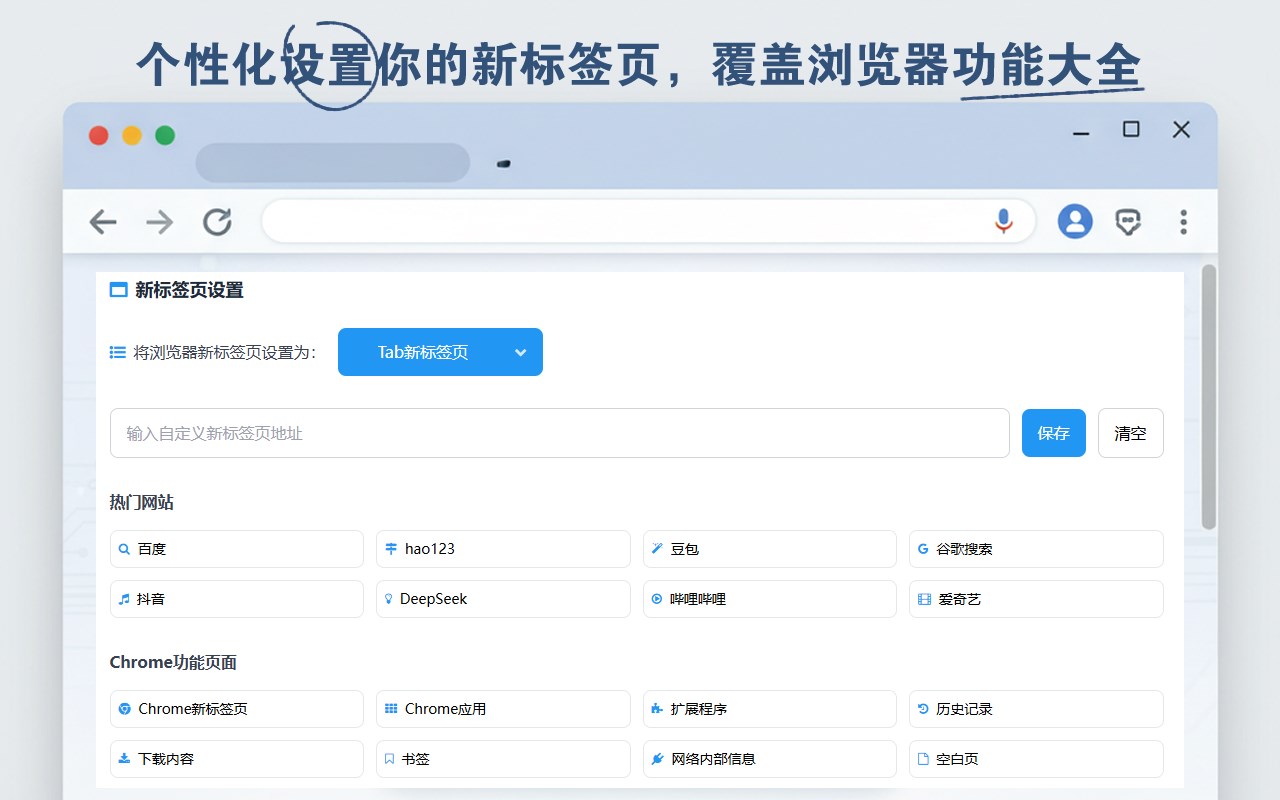Click the browser back arrow
This screenshot has width=1280, height=800.
(103, 222)
